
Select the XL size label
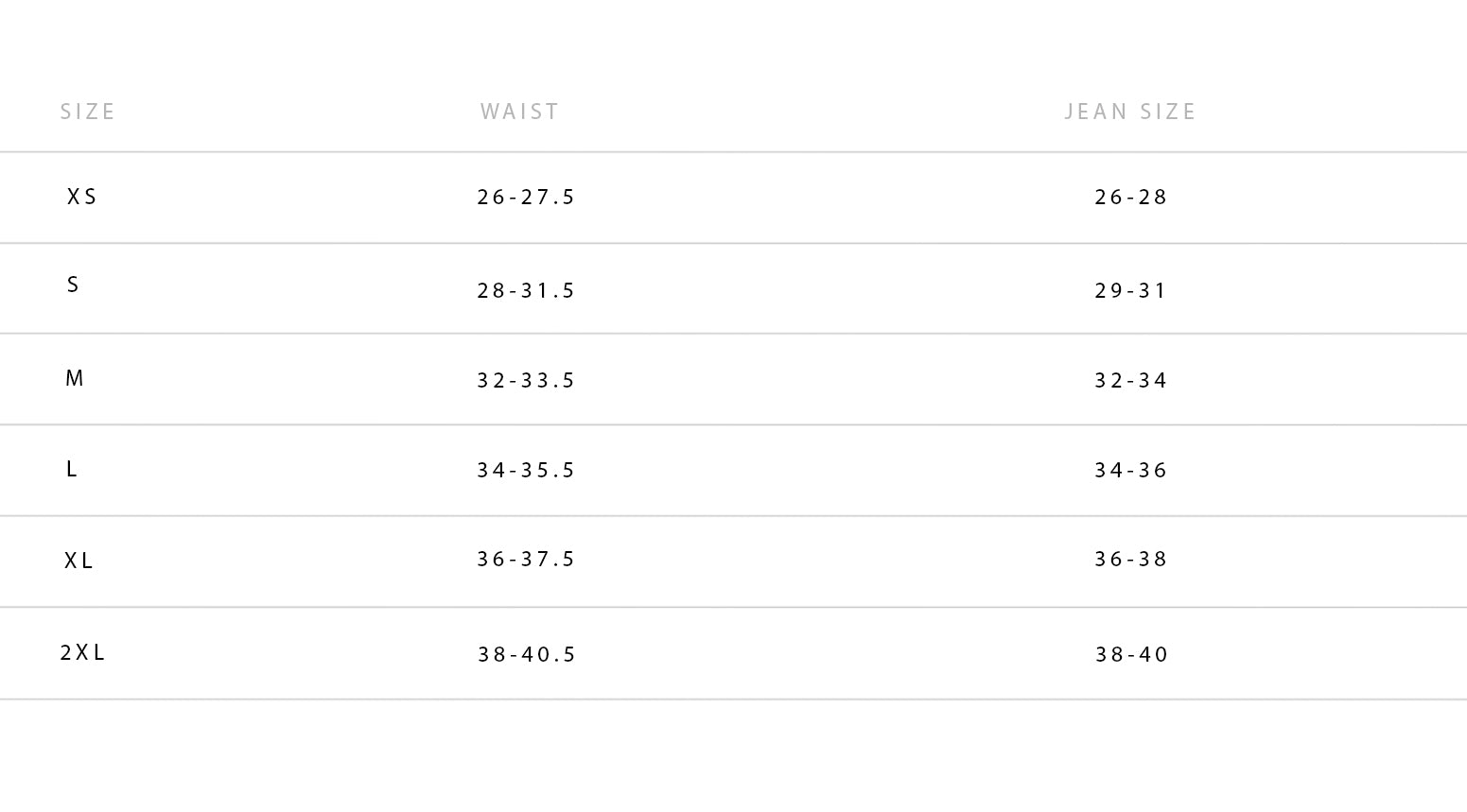point(79,561)
